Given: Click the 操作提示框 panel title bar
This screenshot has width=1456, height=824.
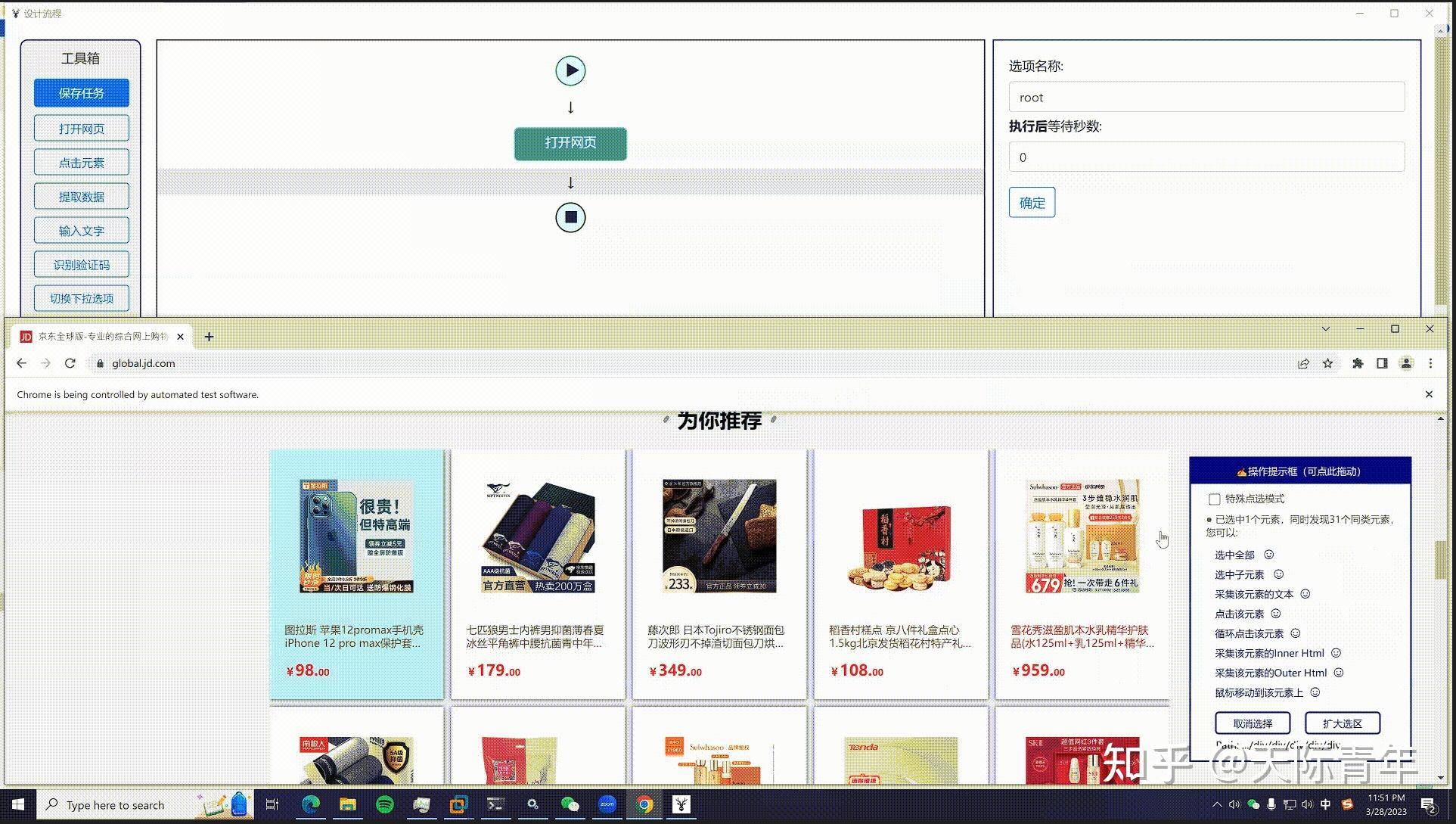Looking at the screenshot, I should [1299, 471].
